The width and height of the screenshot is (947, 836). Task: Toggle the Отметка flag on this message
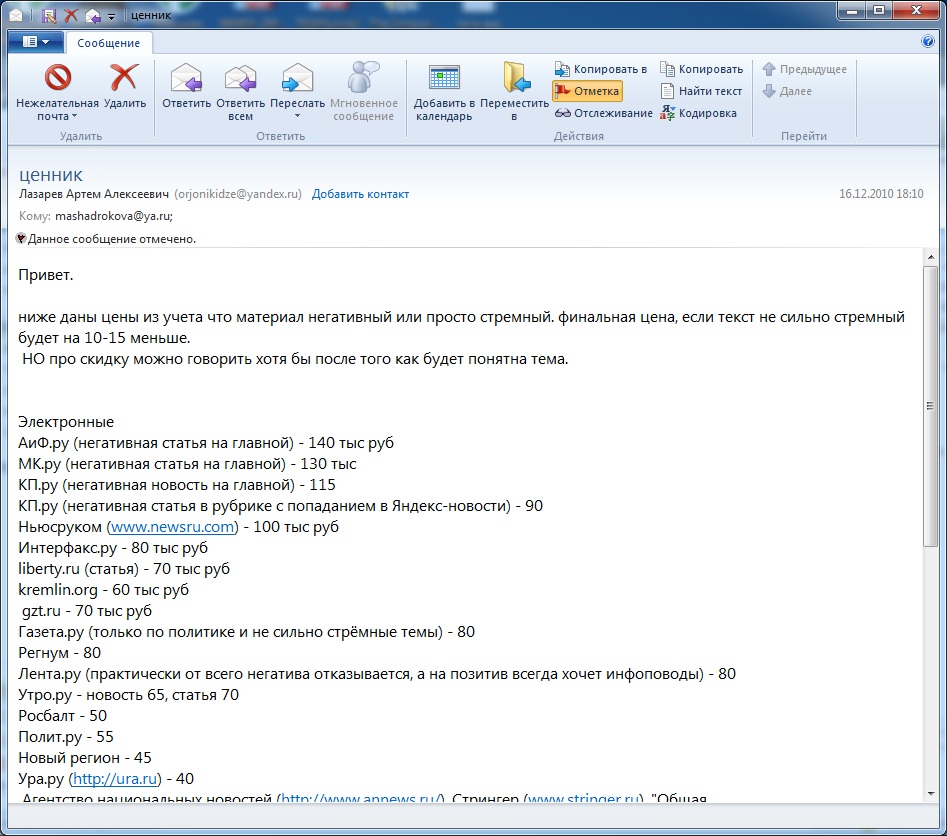[587, 91]
